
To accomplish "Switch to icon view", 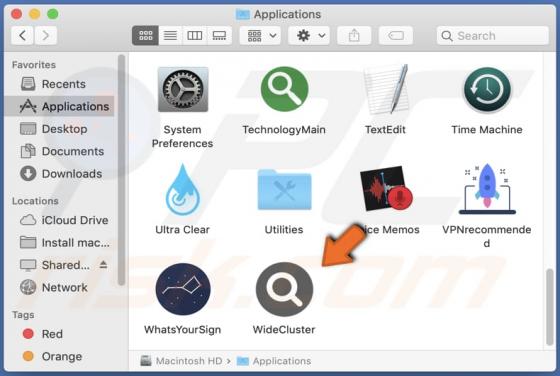I will 145,35.
